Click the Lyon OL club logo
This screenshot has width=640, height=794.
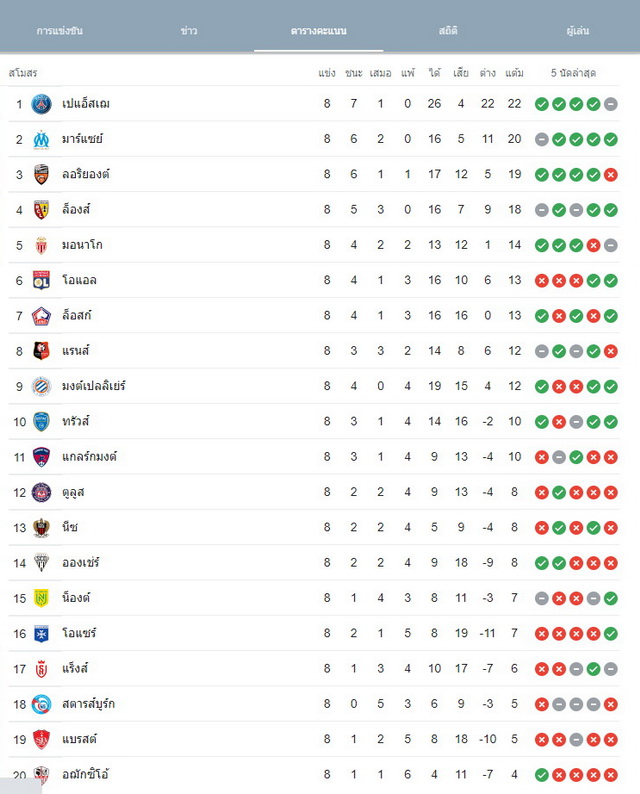(41, 280)
